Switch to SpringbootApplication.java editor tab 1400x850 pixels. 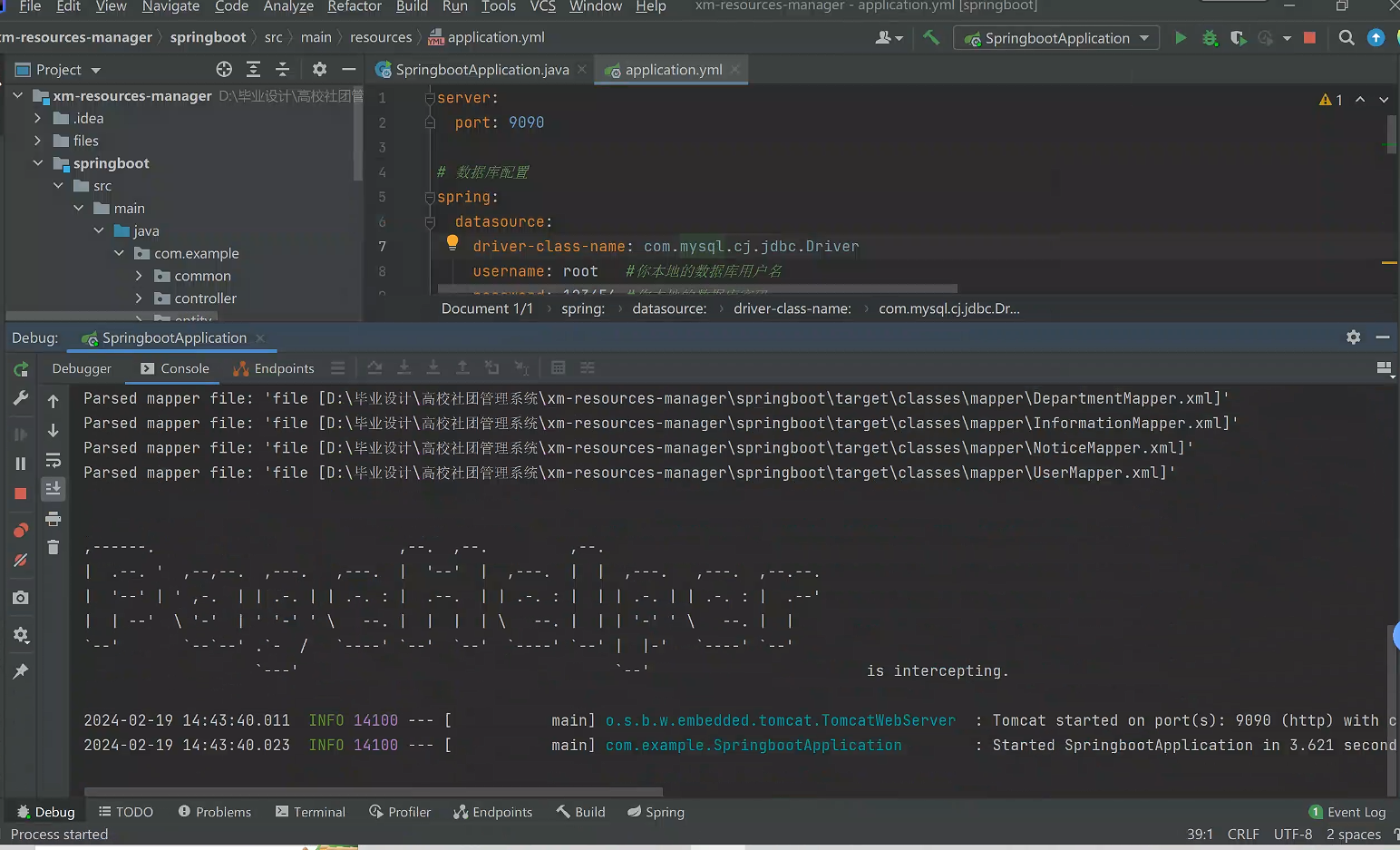pyautogui.click(x=481, y=70)
